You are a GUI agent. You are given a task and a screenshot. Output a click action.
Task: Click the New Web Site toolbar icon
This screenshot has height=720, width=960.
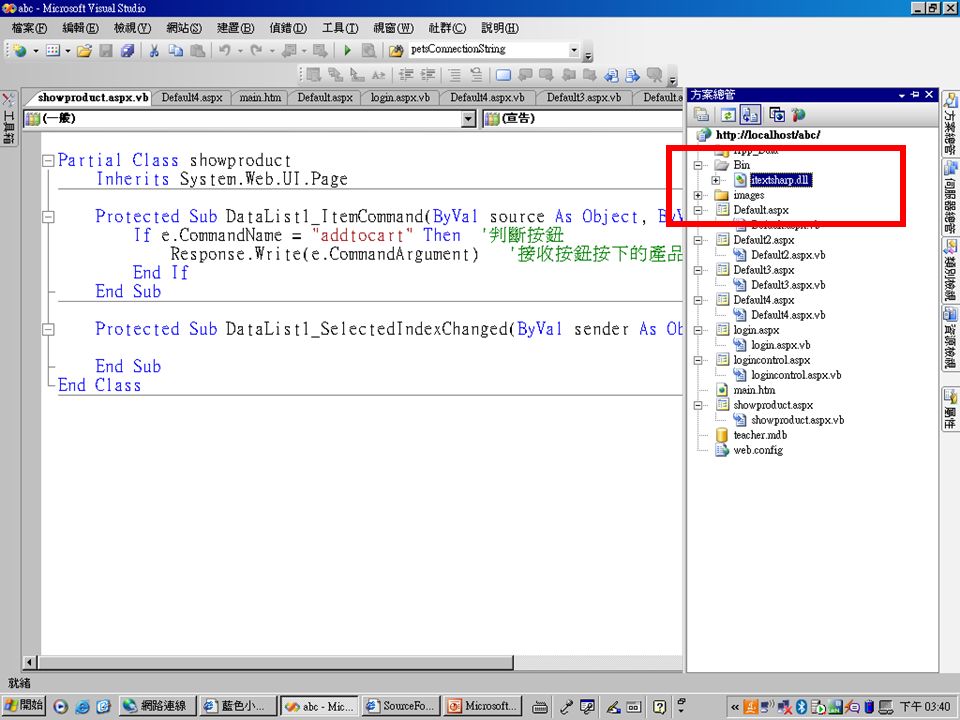tap(20, 51)
